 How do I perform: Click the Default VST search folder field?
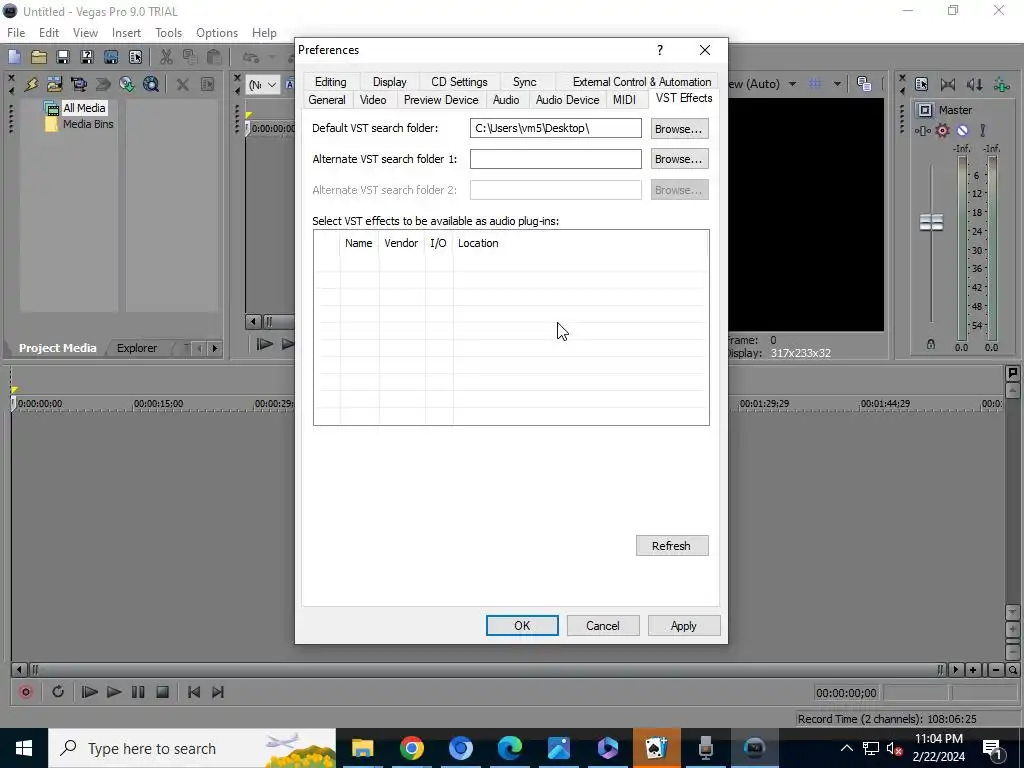point(556,128)
